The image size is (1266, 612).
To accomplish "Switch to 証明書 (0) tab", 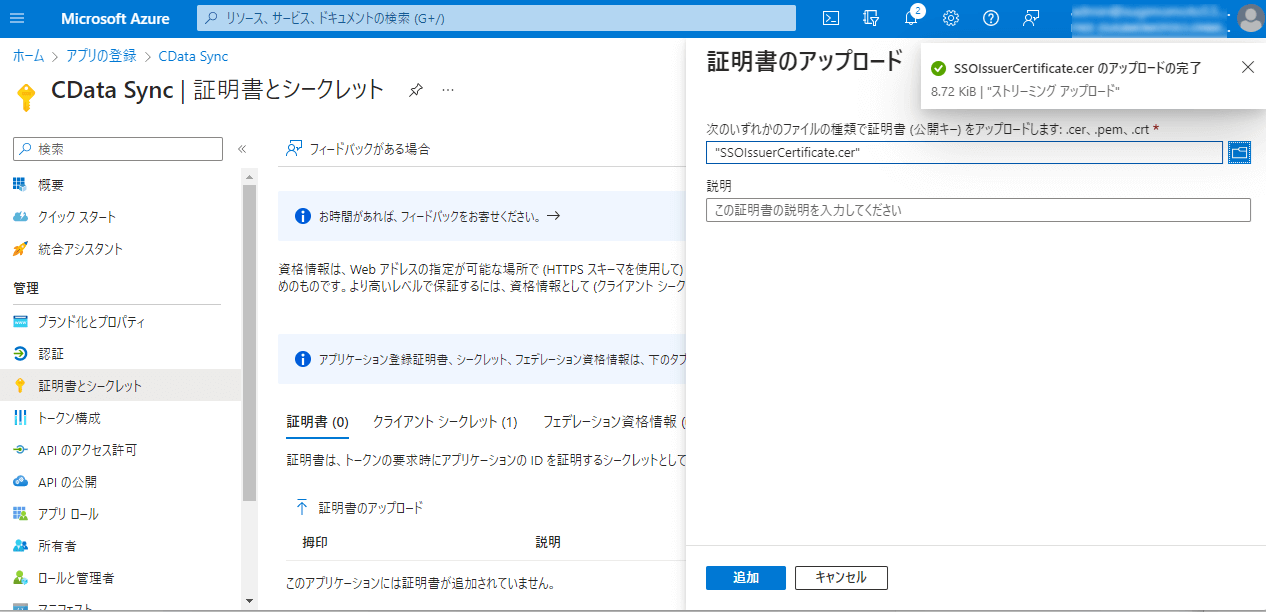I will click(317, 422).
